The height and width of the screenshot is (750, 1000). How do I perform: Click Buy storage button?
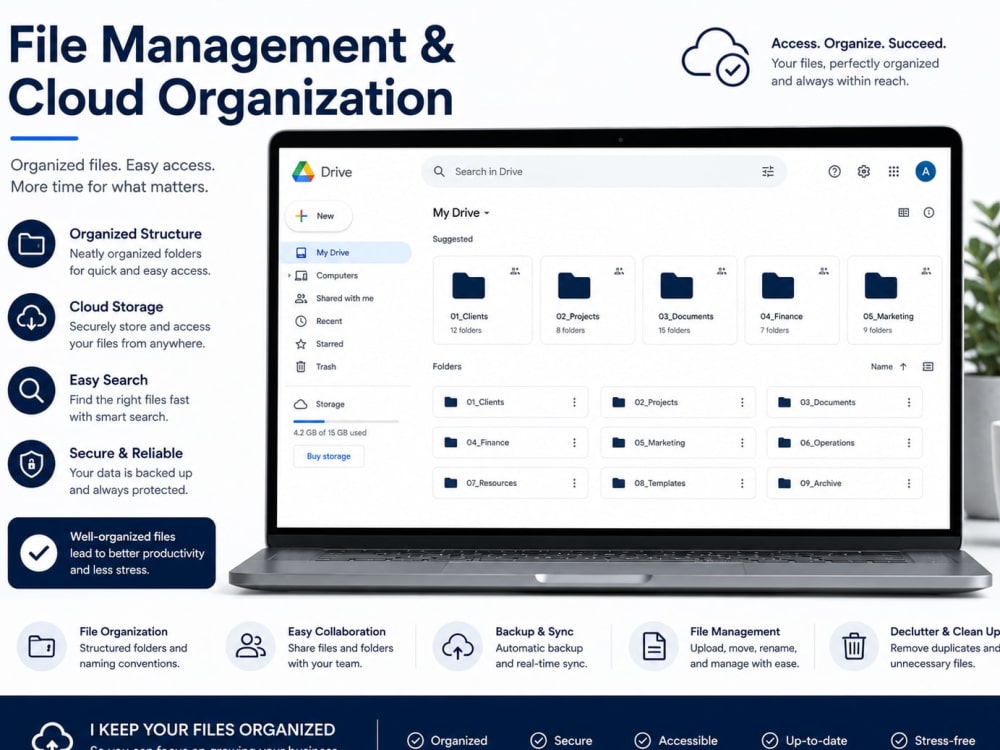[328, 457]
